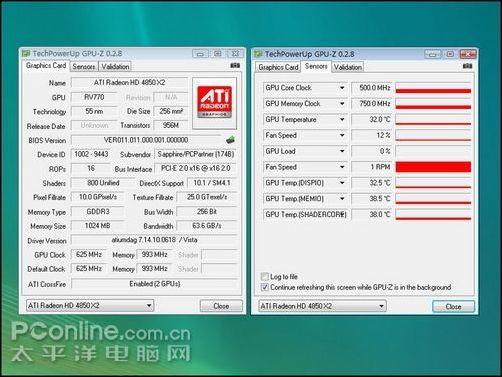Expand the GPU Load sensor dropdown
Screen dimensions: 502x377
[x=342, y=151]
